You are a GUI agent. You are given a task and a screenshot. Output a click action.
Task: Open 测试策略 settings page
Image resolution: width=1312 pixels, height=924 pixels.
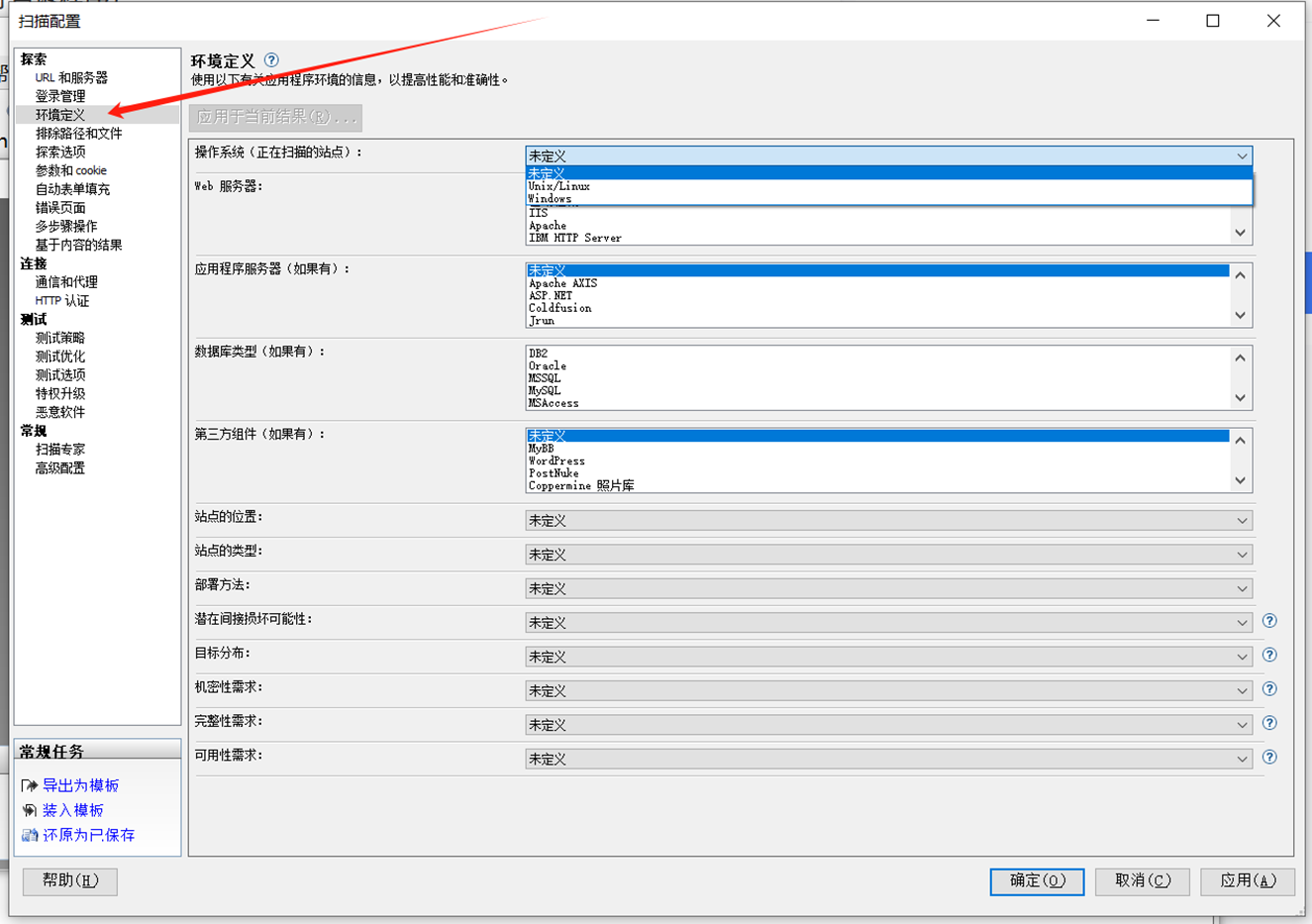60,338
